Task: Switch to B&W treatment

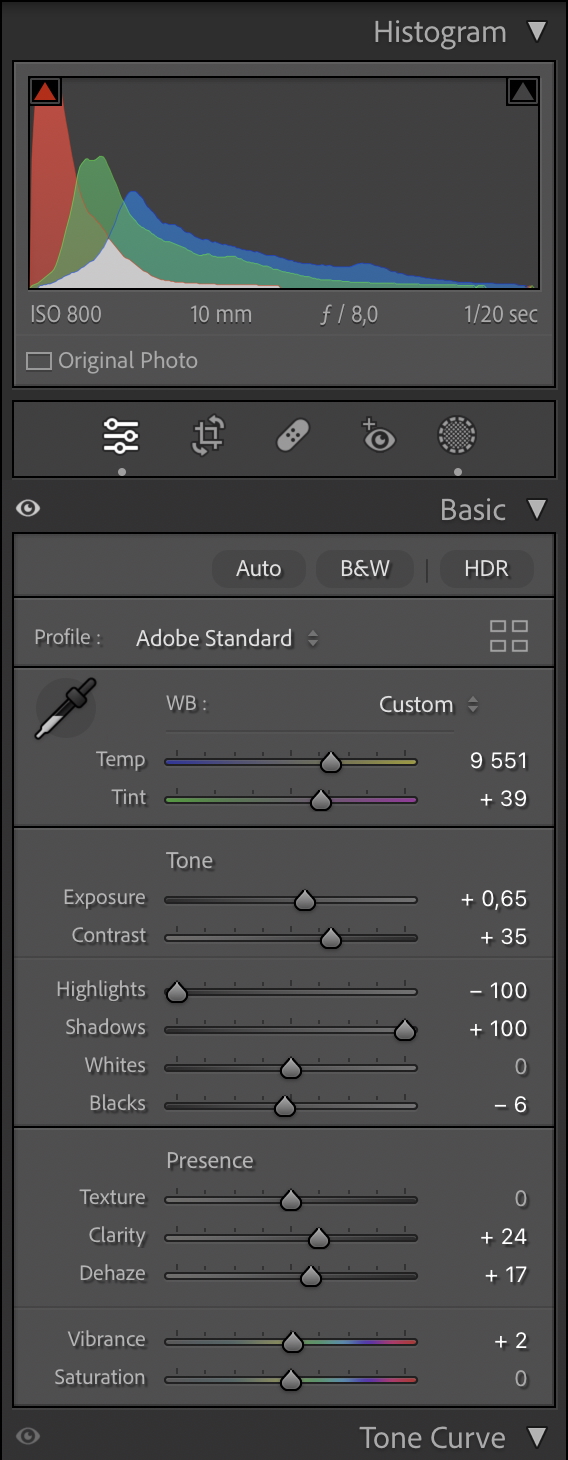Action: coord(365,569)
